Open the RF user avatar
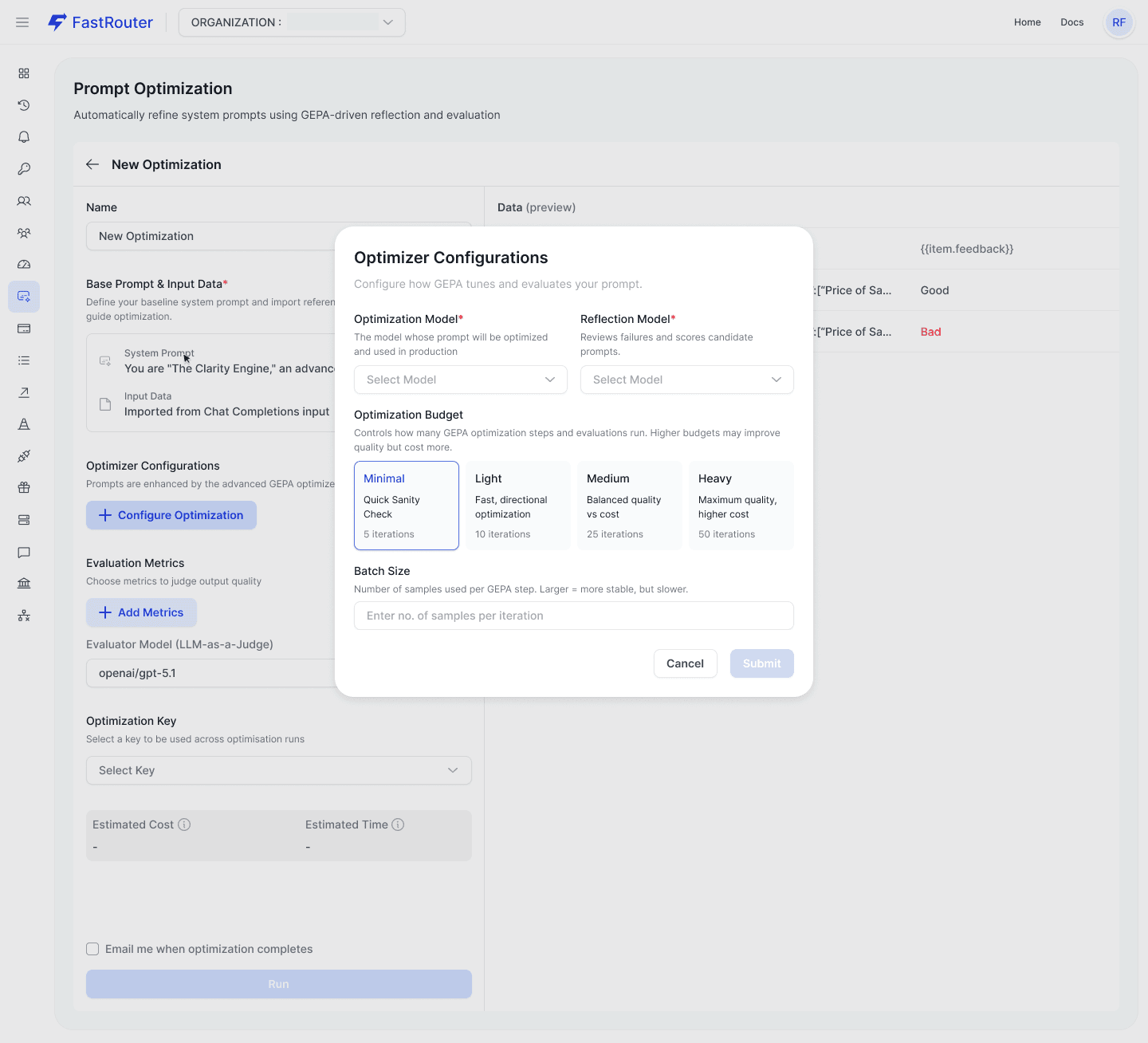Screen dimensions: 1148x1043 tap(1119, 22)
